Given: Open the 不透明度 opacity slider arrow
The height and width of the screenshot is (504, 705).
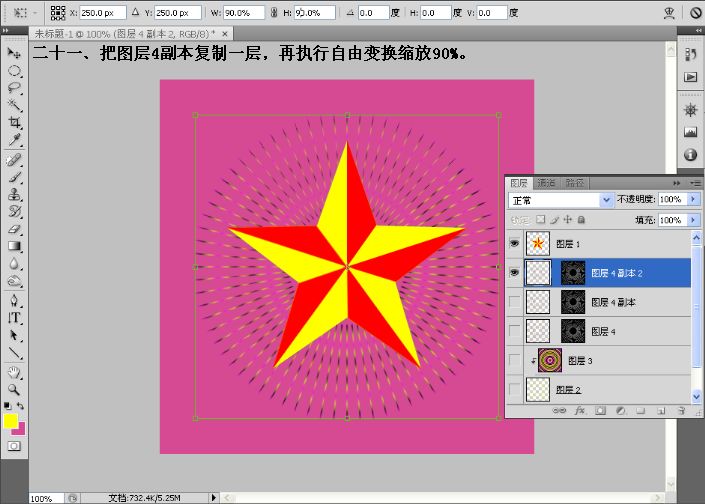Looking at the screenshot, I should tap(693, 199).
